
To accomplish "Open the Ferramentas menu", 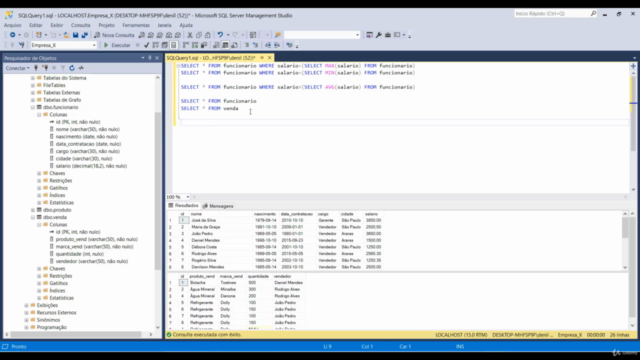I will pos(136,25).
